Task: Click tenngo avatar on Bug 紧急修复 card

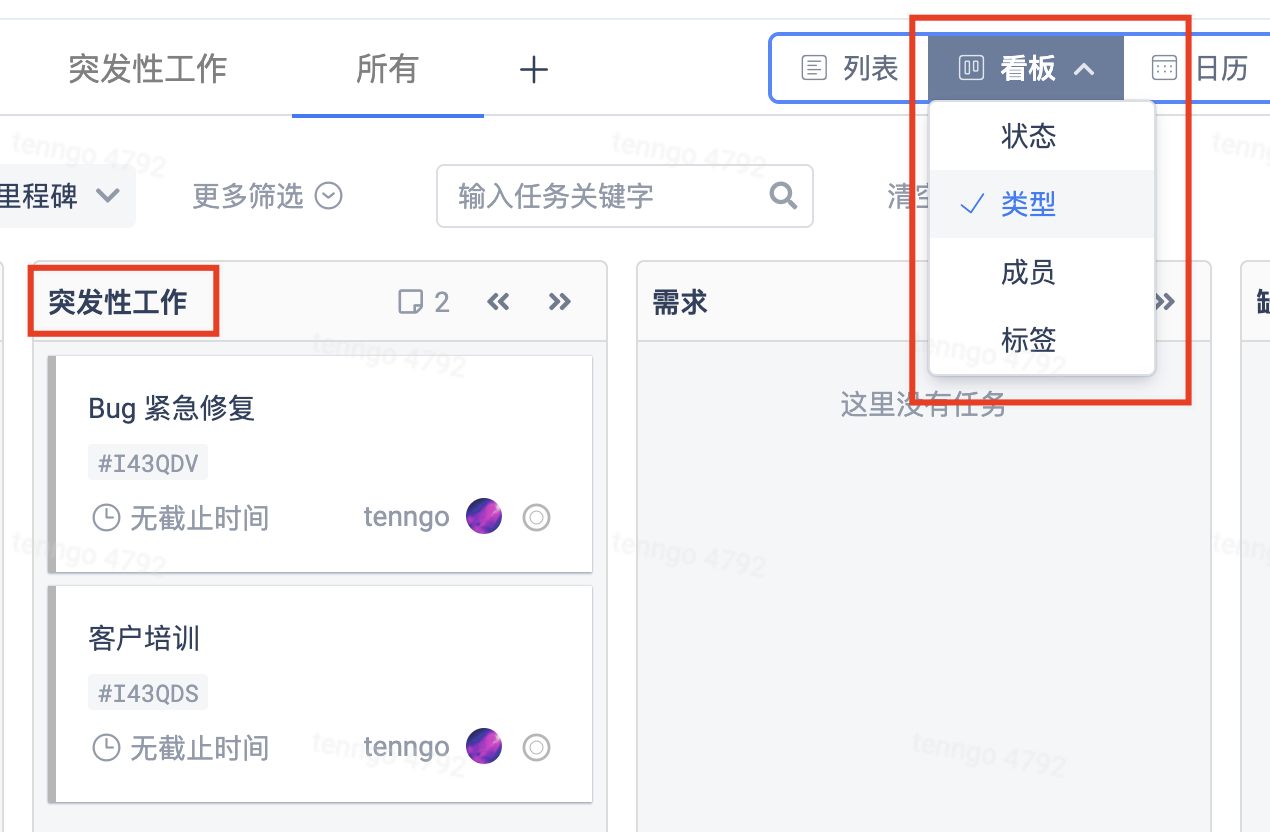Action: pyautogui.click(x=484, y=517)
